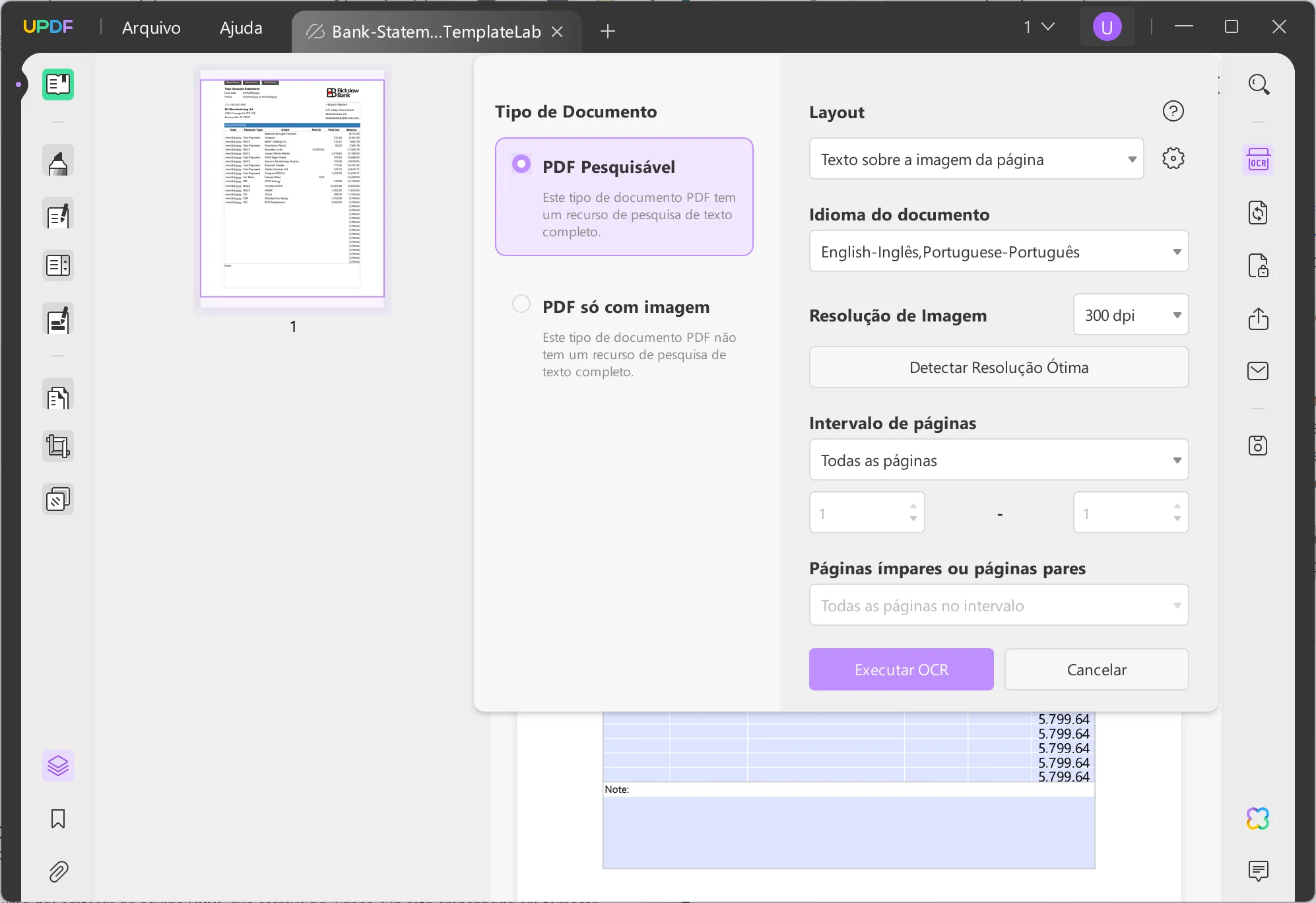Select page 1 thumbnail
Screen dimensions: 1316x903
point(292,189)
